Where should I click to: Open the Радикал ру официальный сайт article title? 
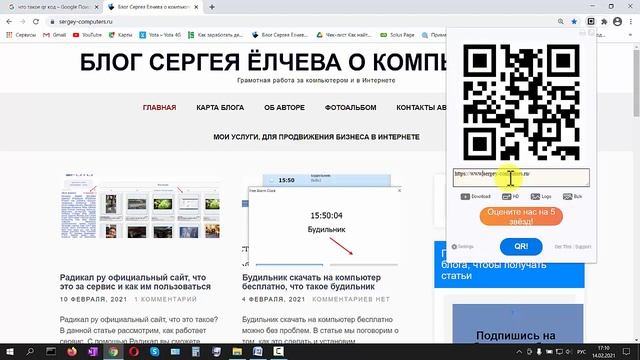point(135,282)
